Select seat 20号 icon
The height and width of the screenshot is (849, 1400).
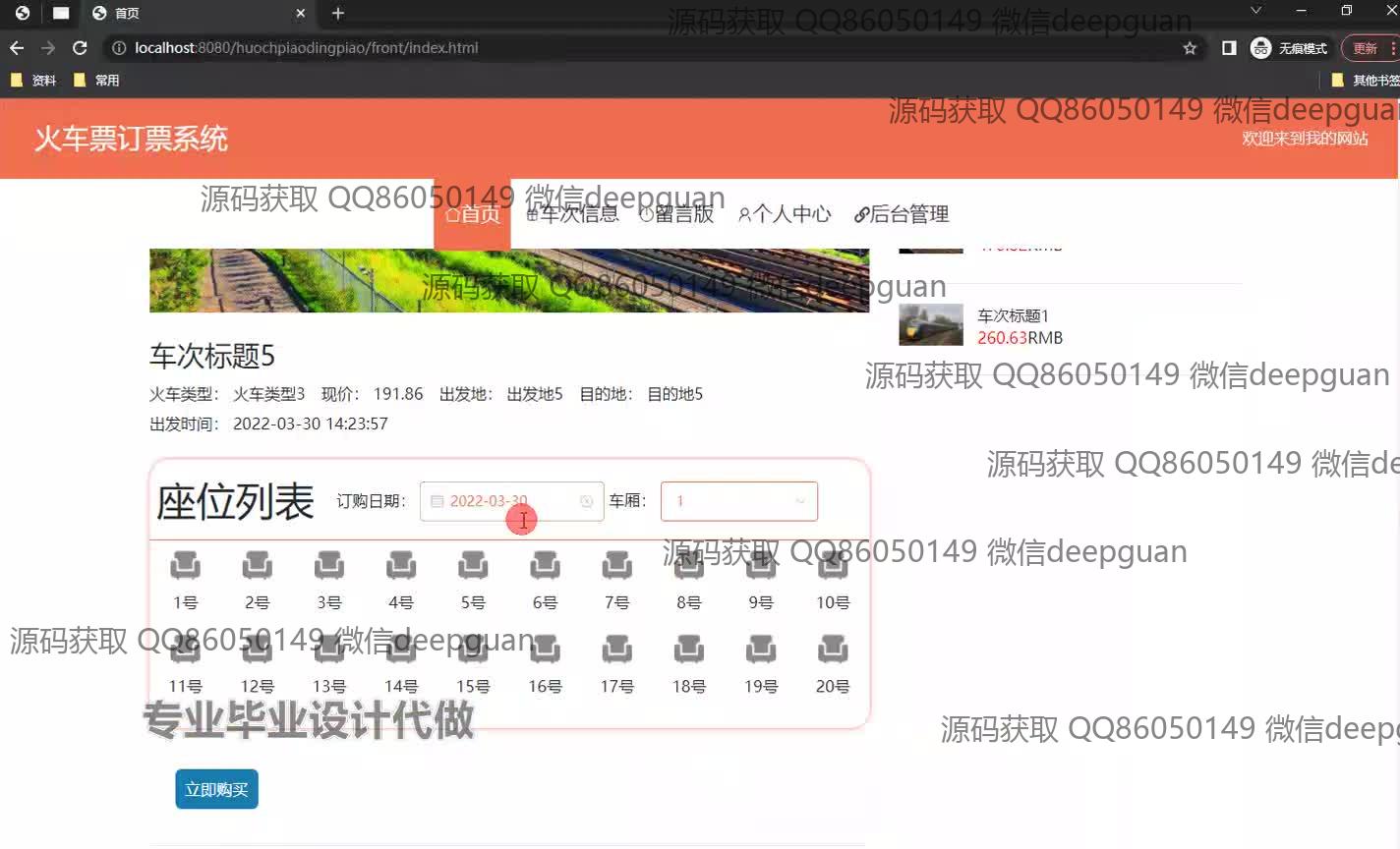[833, 650]
